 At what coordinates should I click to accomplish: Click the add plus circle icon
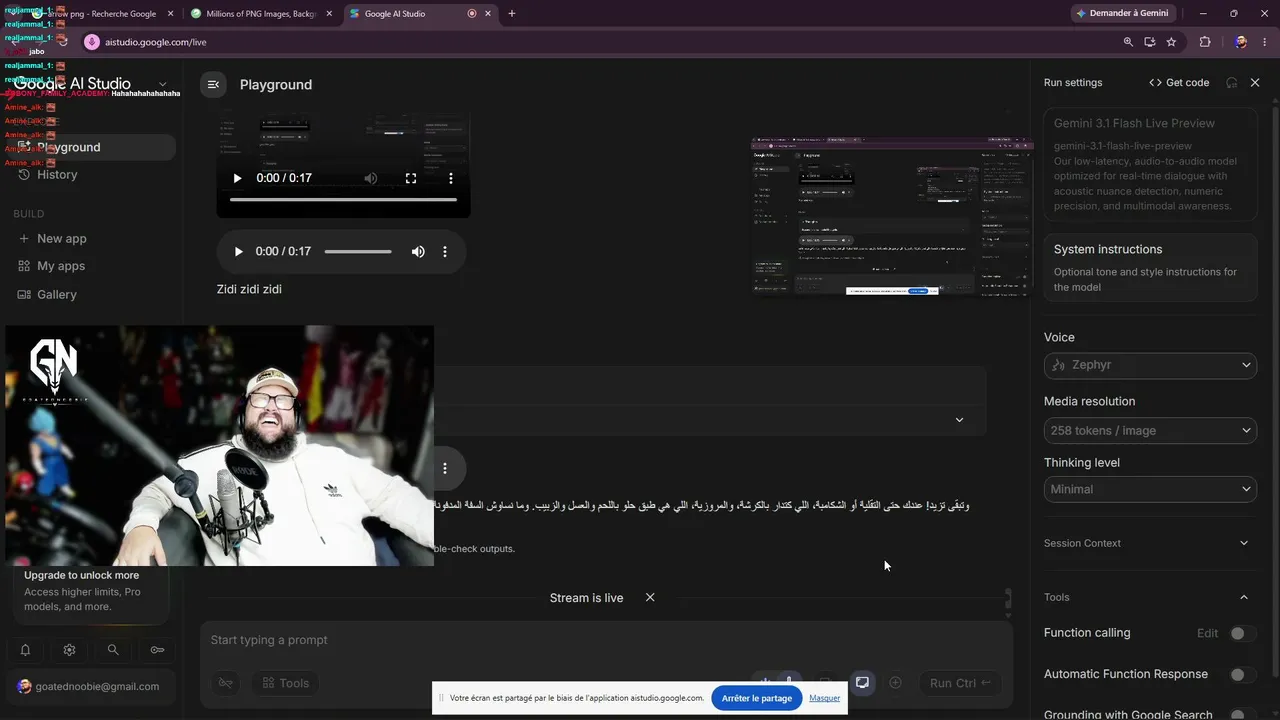896,683
